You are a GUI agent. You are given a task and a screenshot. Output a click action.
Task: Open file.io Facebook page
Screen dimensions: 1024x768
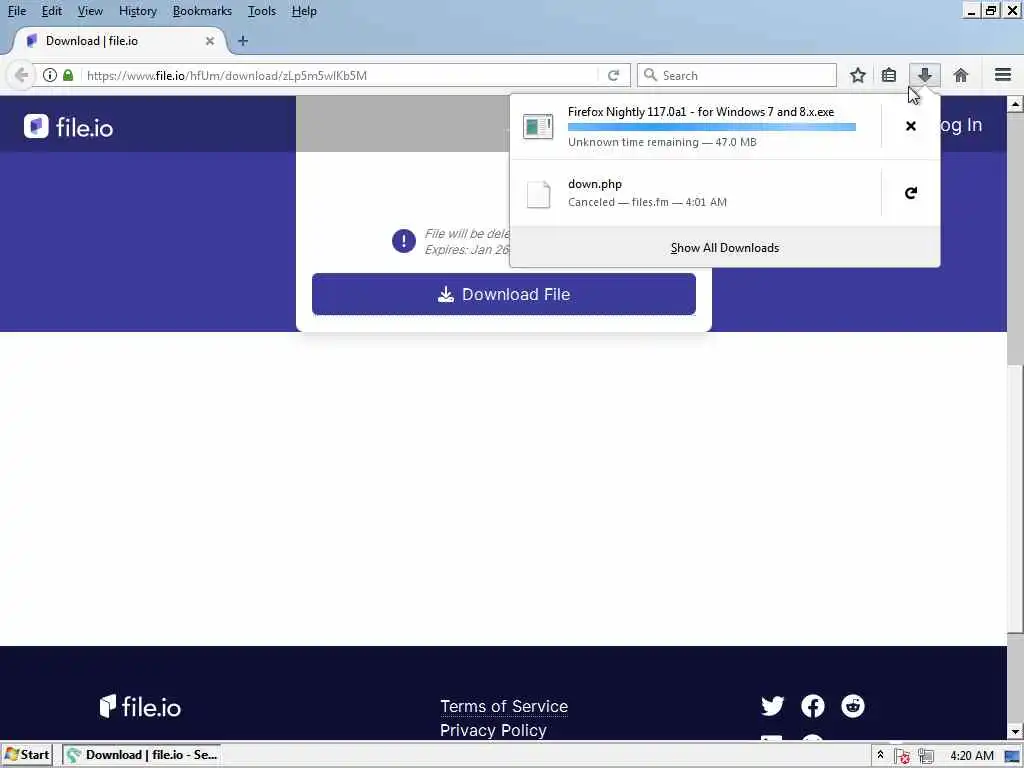812,706
